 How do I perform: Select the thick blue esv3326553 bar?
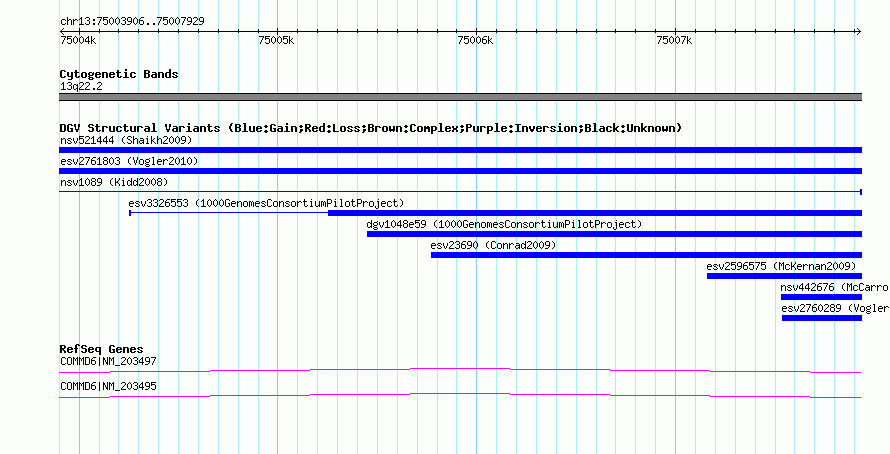click(595, 213)
